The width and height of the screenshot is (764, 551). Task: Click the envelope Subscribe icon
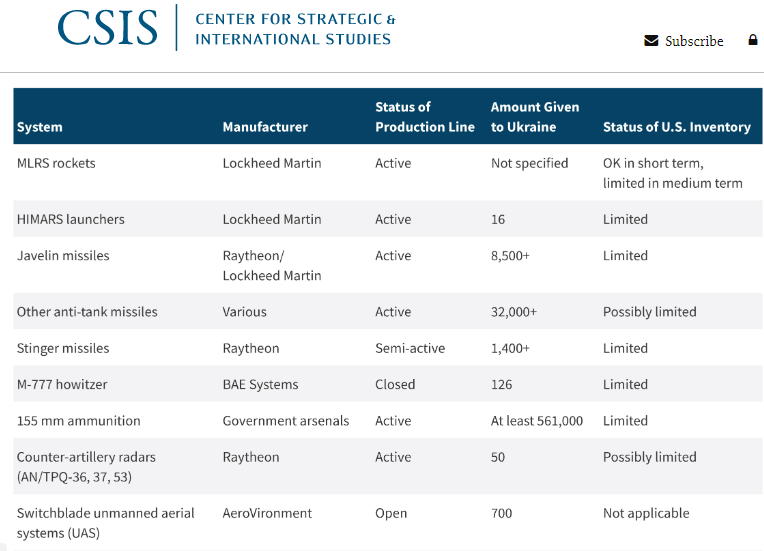point(651,41)
